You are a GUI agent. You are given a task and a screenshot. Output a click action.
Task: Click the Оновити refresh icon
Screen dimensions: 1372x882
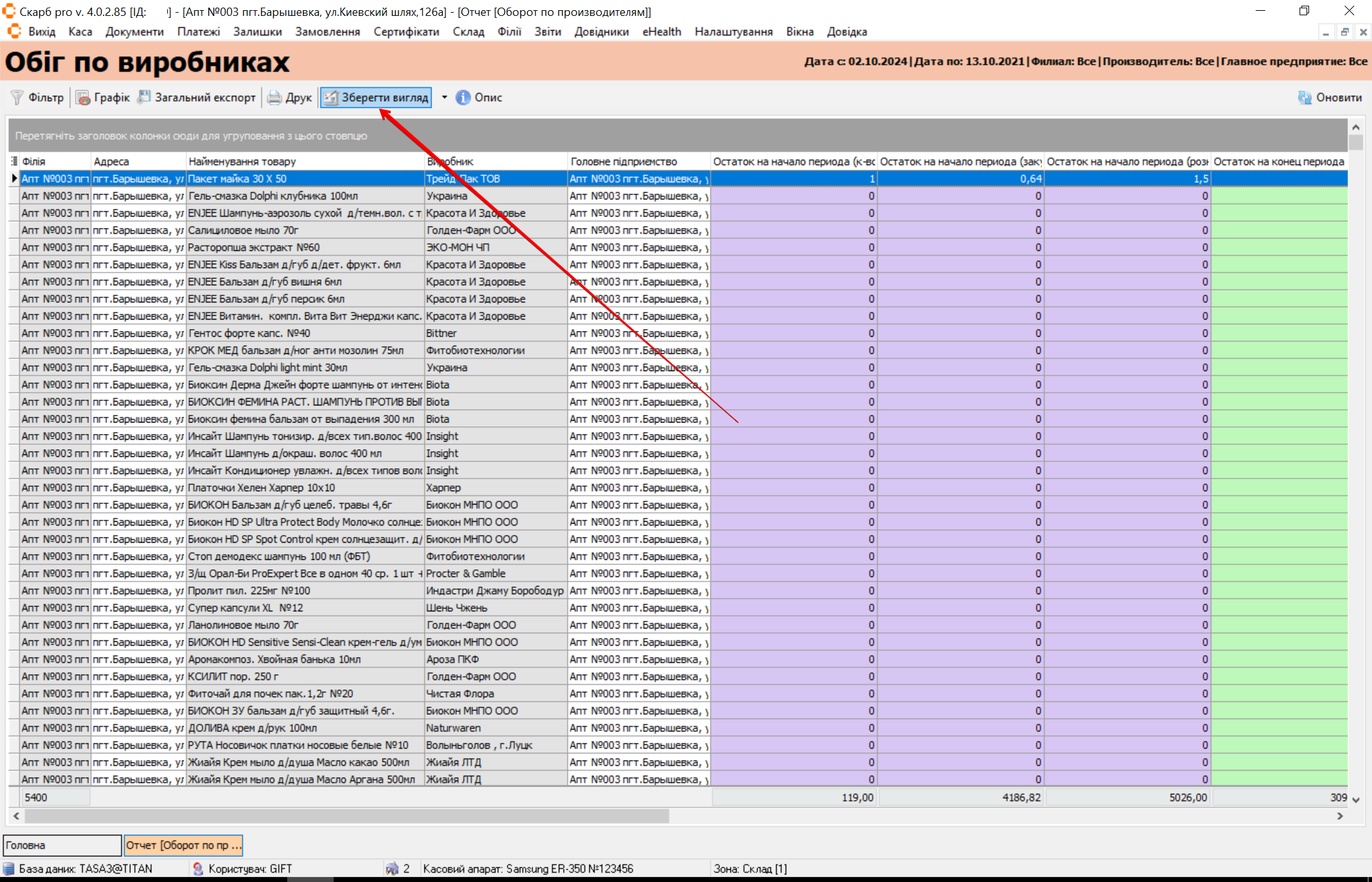pos(1305,97)
